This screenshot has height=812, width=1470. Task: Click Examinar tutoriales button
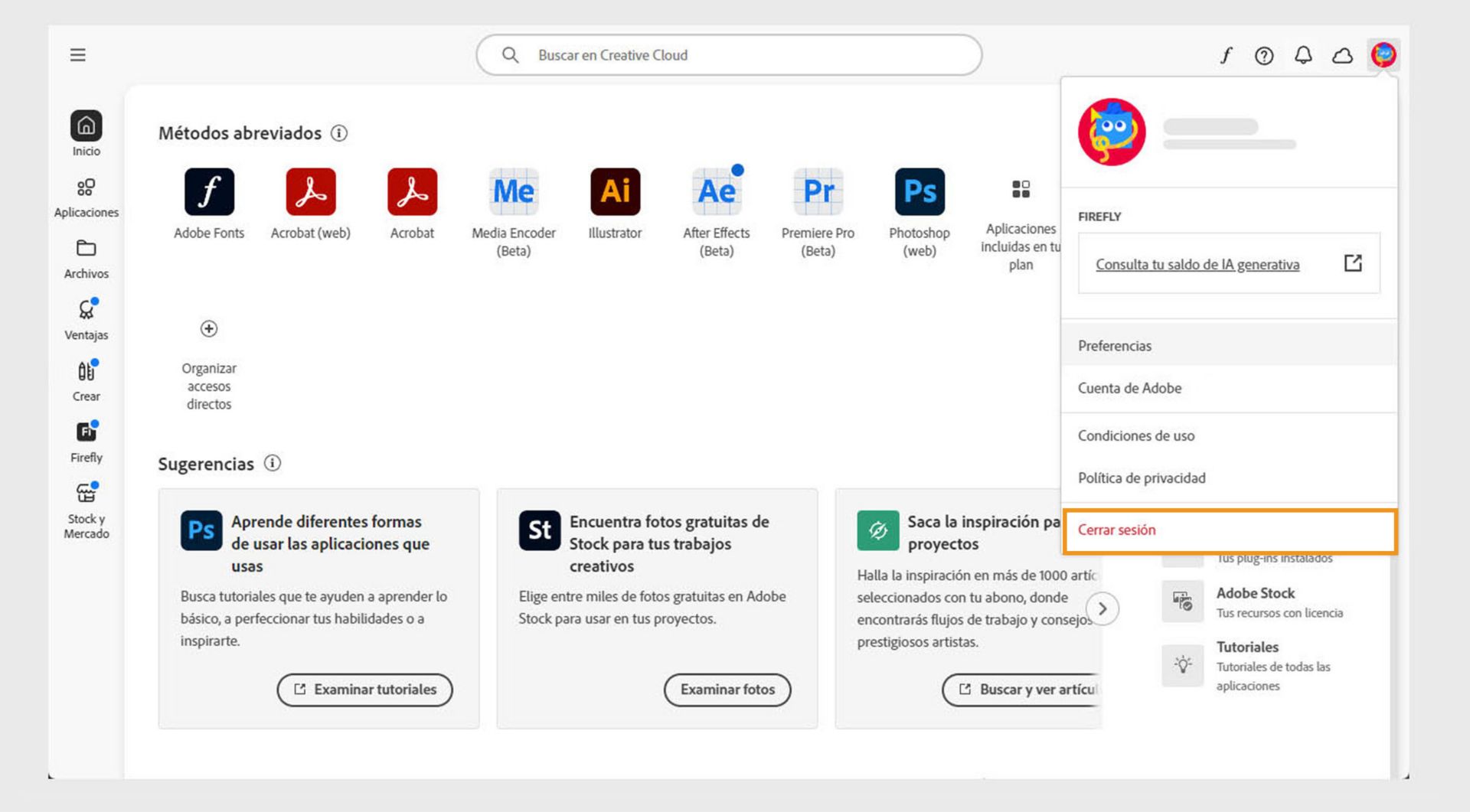tap(364, 690)
